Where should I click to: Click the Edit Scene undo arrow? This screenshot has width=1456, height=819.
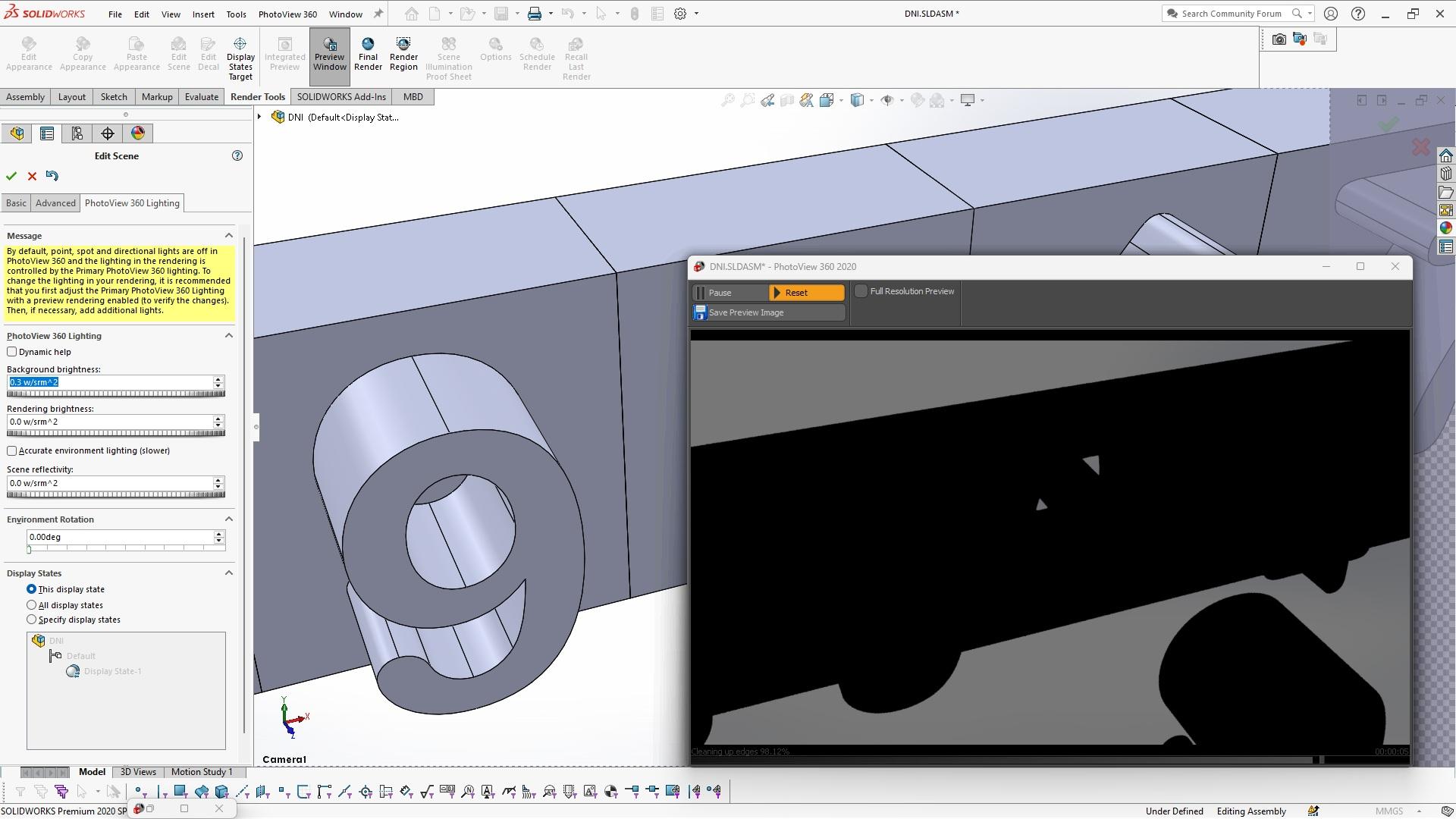pyautogui.click(x=52, y=175)
